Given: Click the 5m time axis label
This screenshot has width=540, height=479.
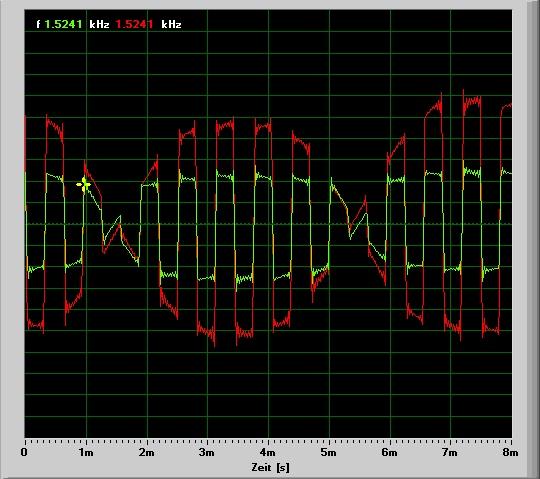Looking at the screenshot, I should tap(328, 452).
